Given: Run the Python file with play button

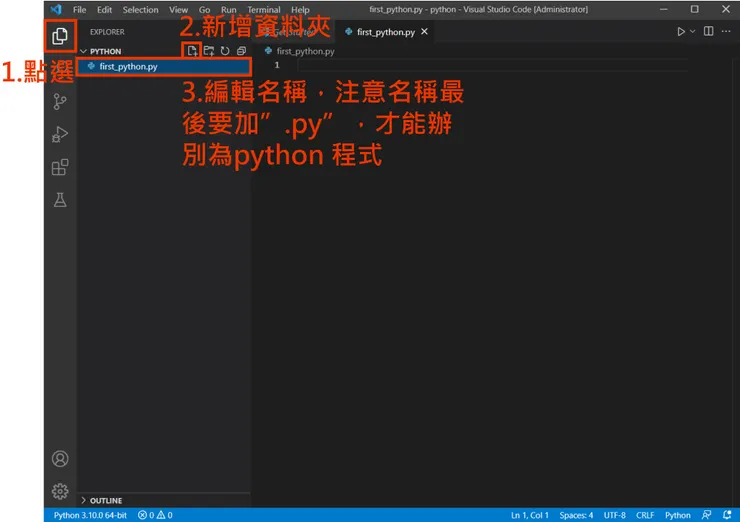Looking at the screenshot, I should click(x=681, y=32).
